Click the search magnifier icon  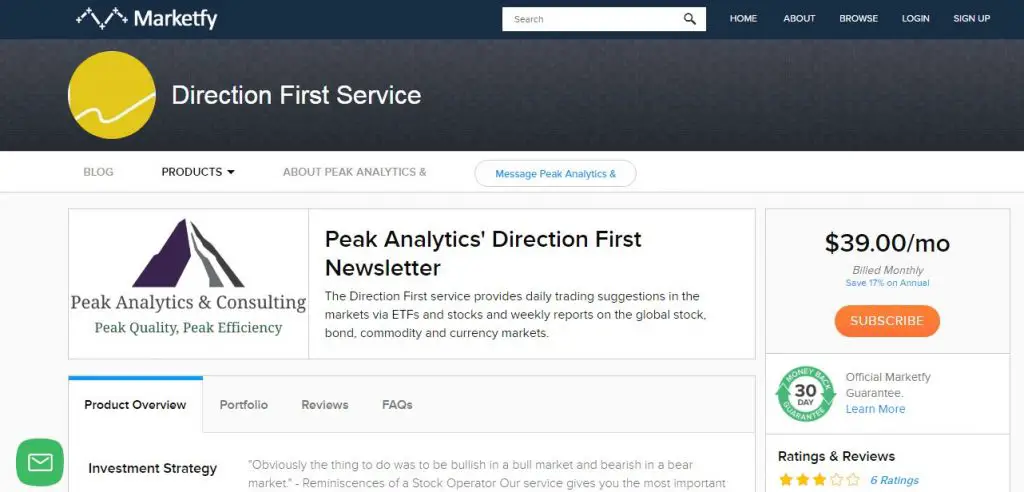pos(690,19)
